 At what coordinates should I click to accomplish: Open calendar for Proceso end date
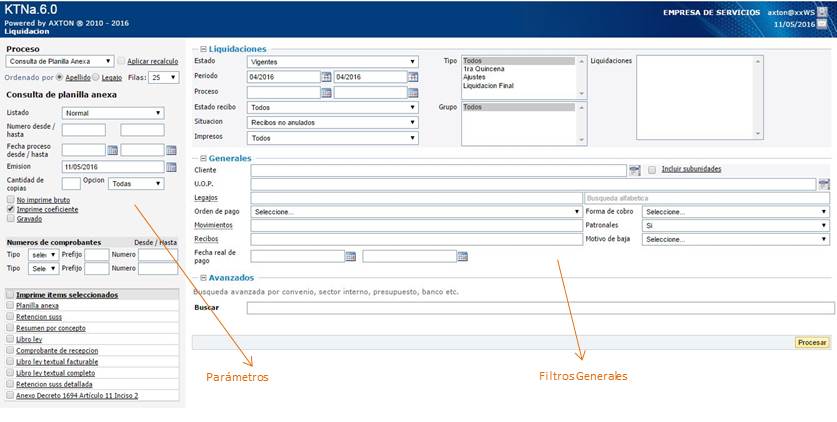click(x=413, y=93)
